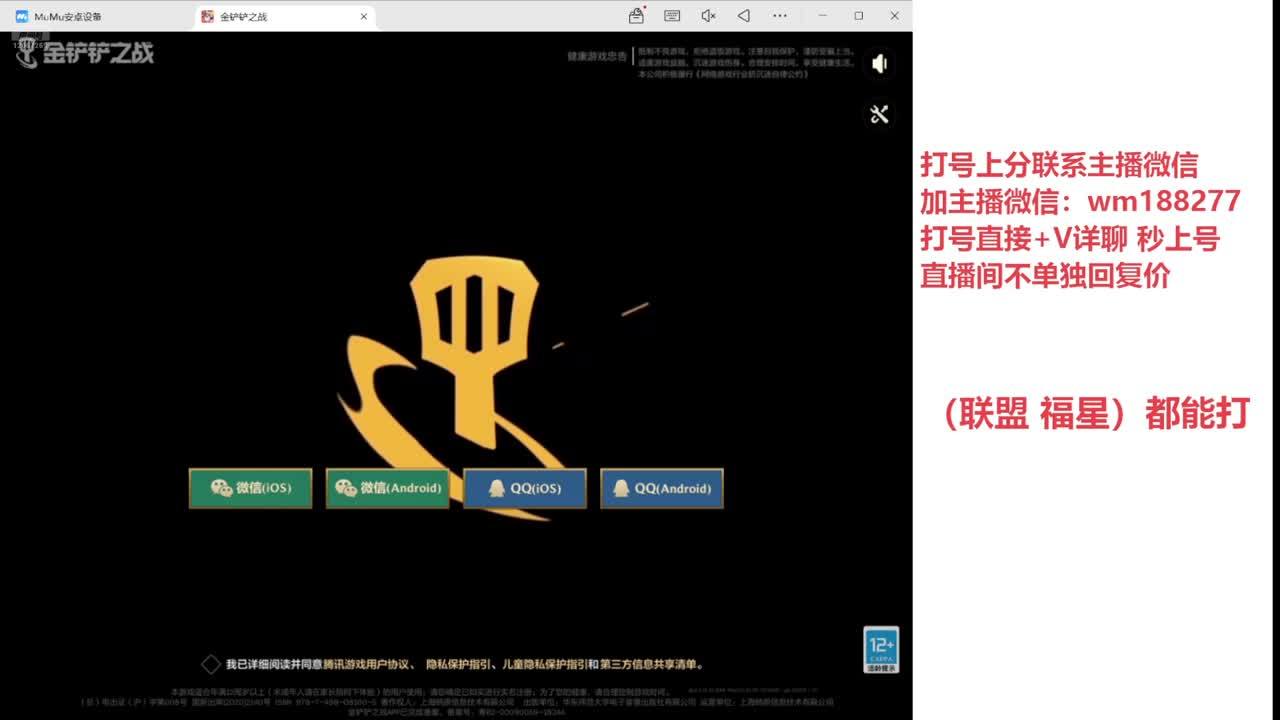Log in with QQ(iOS)
Image resolution: width=1280 pixels, height=720 pixels.
coord(524,488)
